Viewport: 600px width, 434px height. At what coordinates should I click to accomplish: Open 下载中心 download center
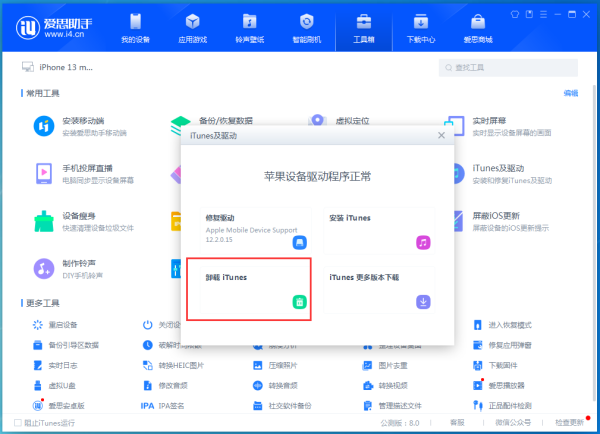420,25
